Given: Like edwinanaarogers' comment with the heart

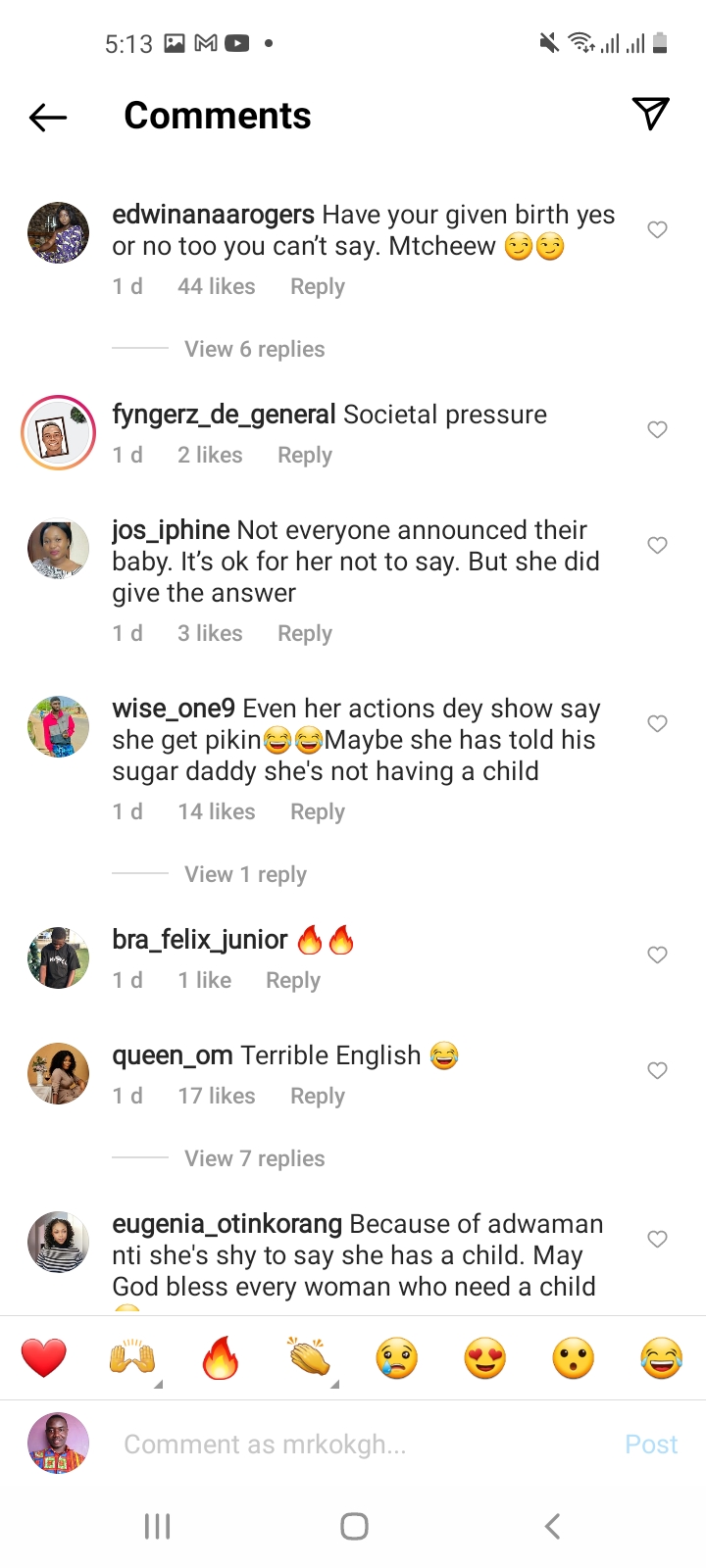Looking at the screenshot, I should coord(657,229).
